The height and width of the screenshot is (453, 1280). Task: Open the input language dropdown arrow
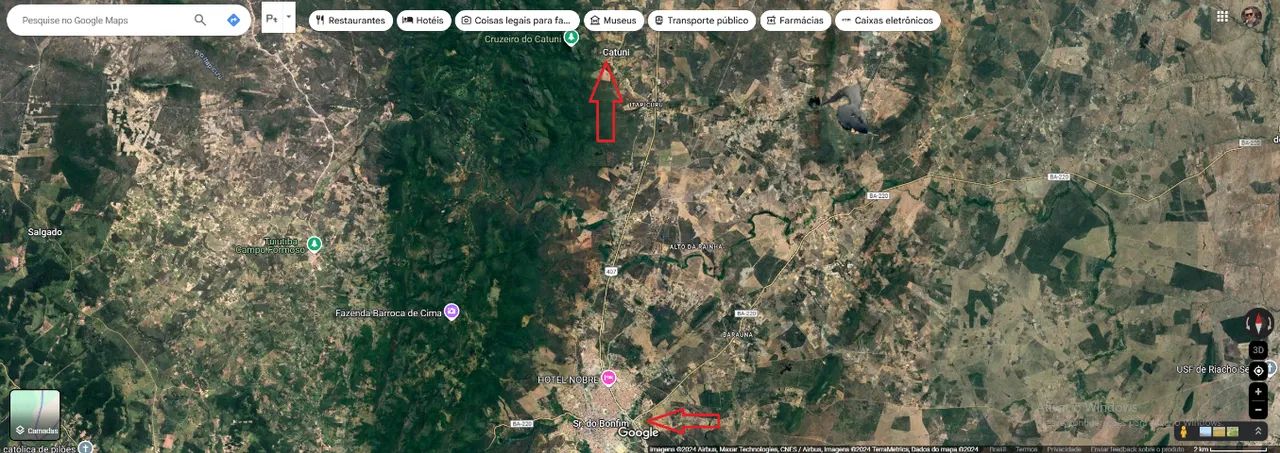289,16
